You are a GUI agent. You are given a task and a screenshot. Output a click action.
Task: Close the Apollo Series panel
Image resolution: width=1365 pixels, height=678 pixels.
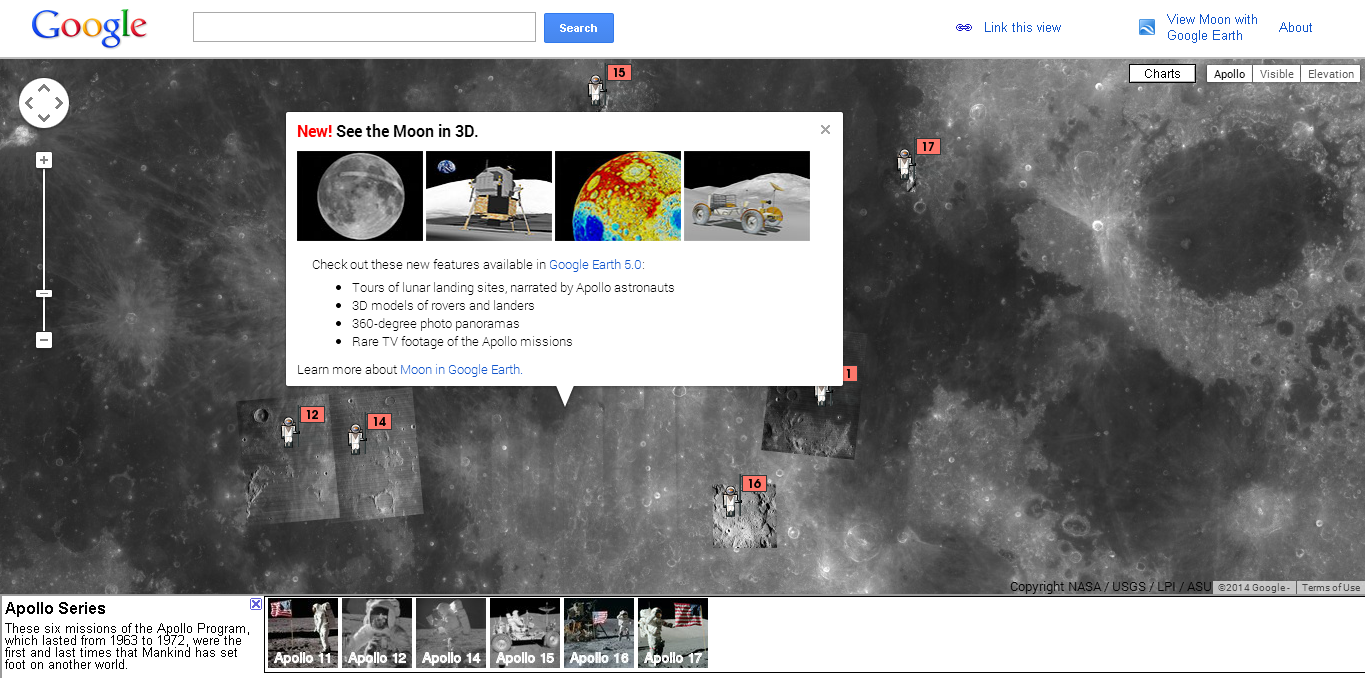(256, 604)
